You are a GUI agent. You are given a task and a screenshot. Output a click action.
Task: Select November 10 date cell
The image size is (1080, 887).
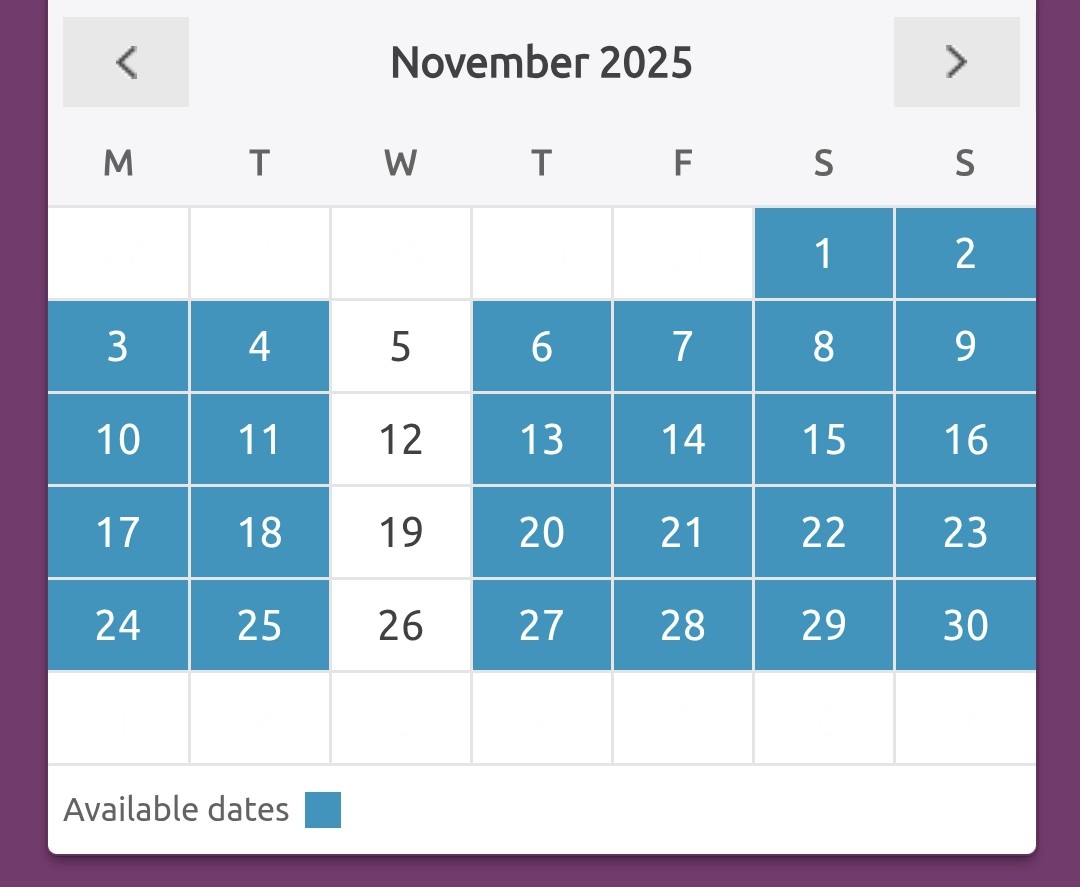pos(118,439)
